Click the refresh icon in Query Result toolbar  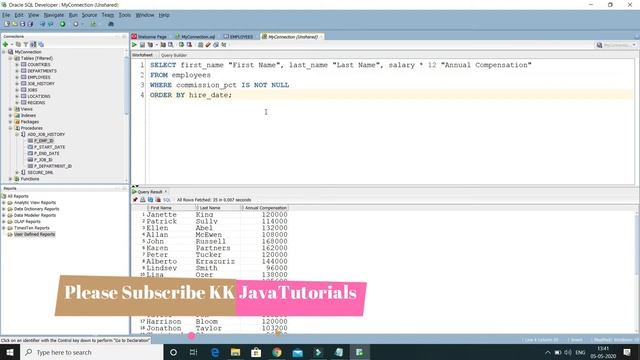150,200
